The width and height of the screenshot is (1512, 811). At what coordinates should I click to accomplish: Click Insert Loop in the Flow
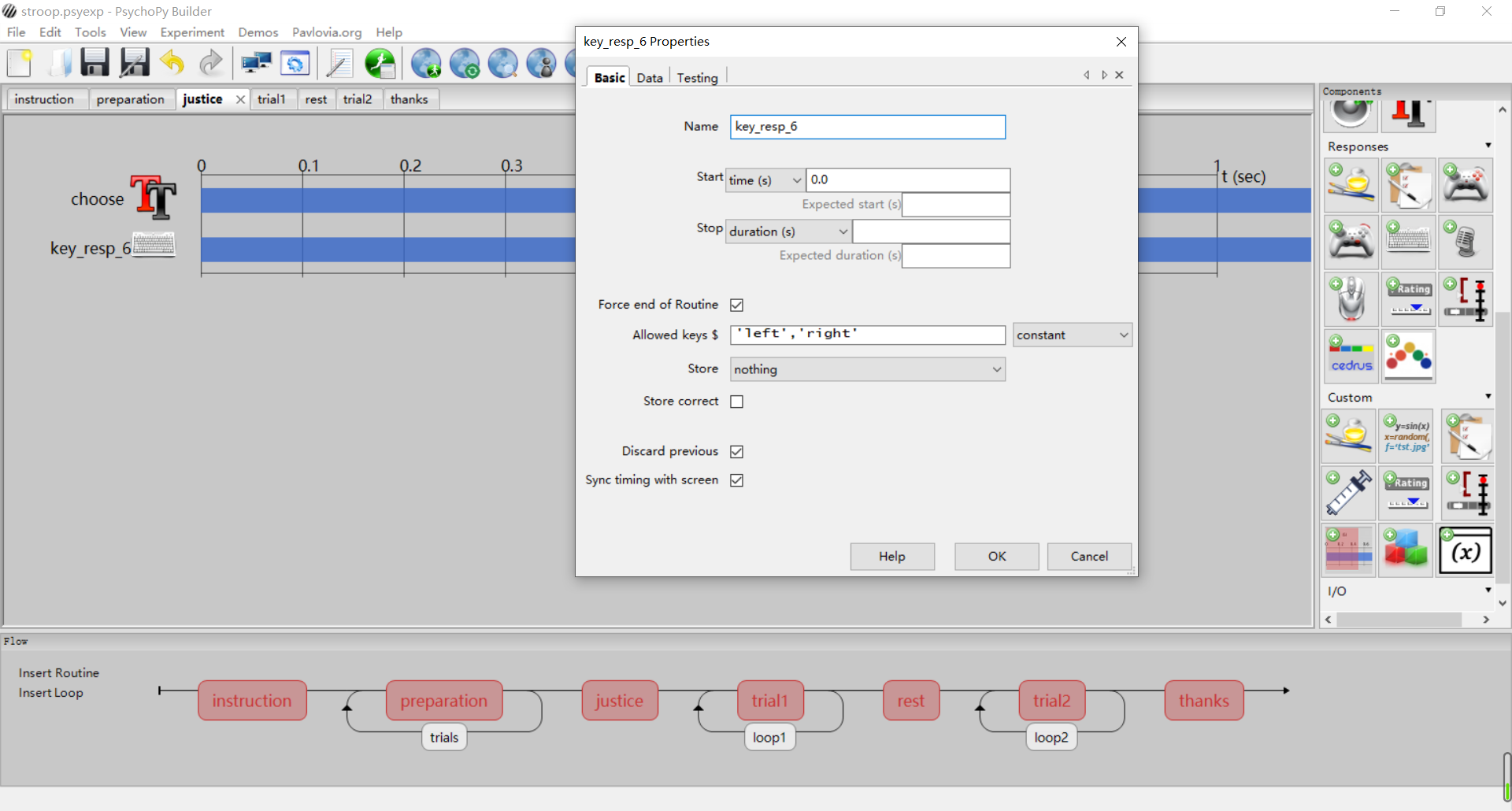(51, 693)
